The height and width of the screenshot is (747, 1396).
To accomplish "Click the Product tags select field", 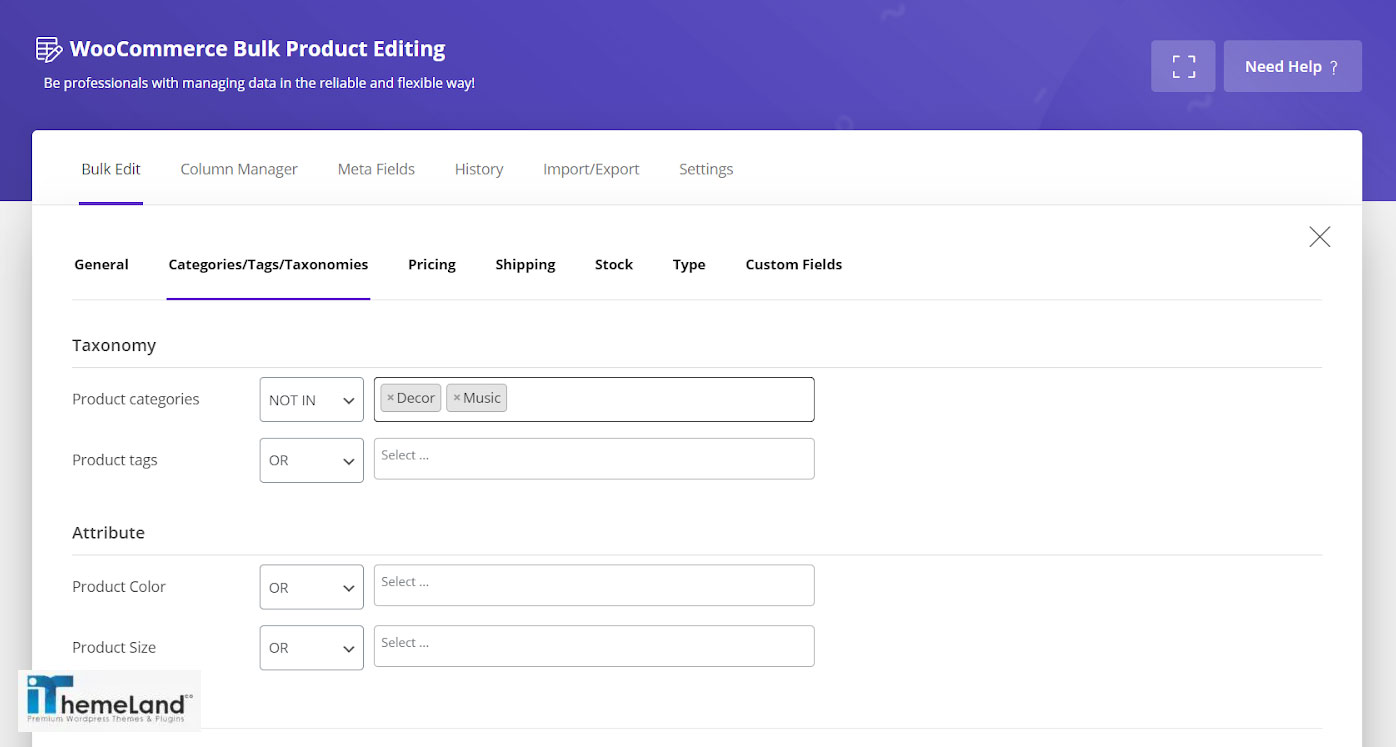I will pos(594,459).
